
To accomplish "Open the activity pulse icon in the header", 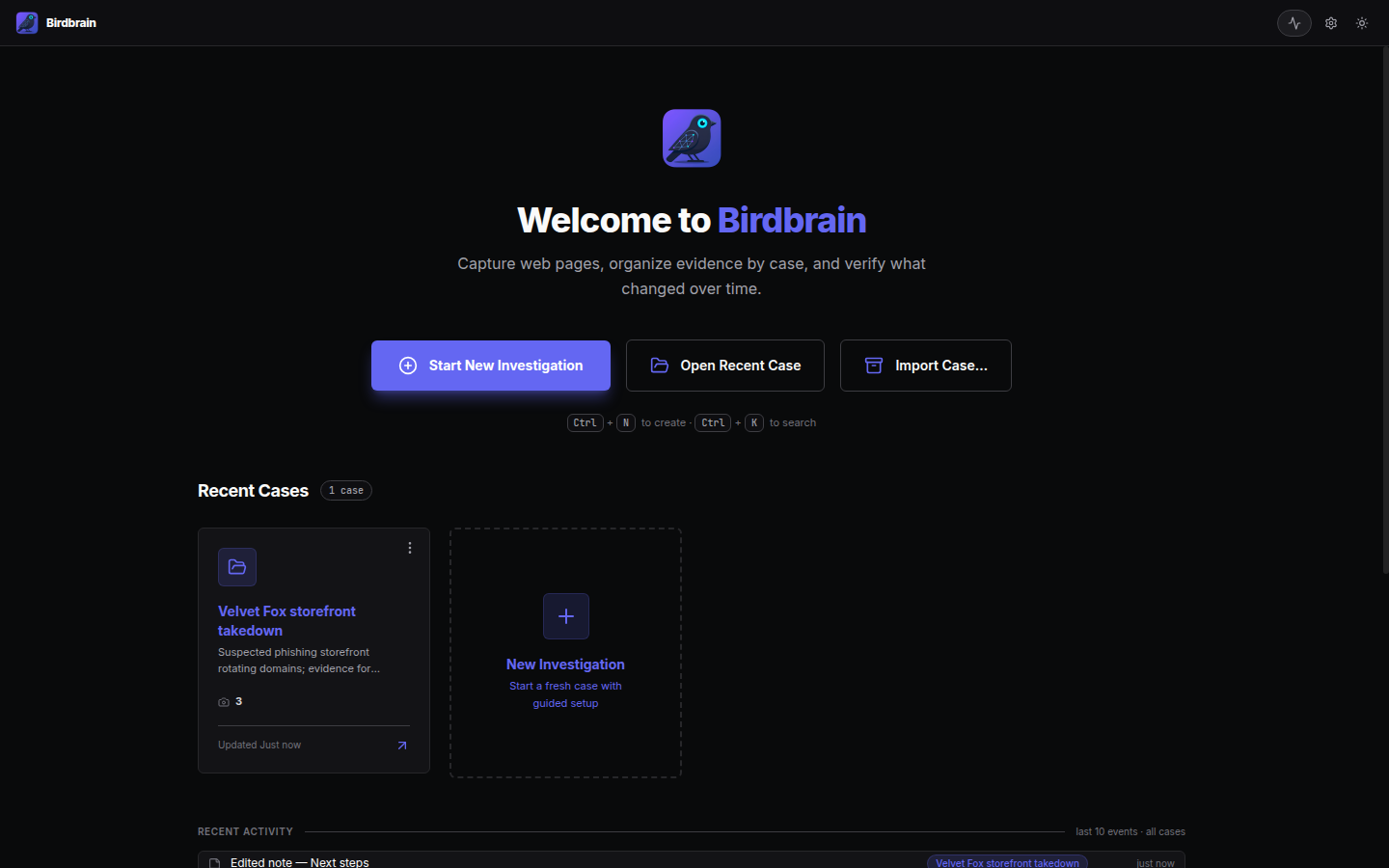I will click(x=1294, y=23).
